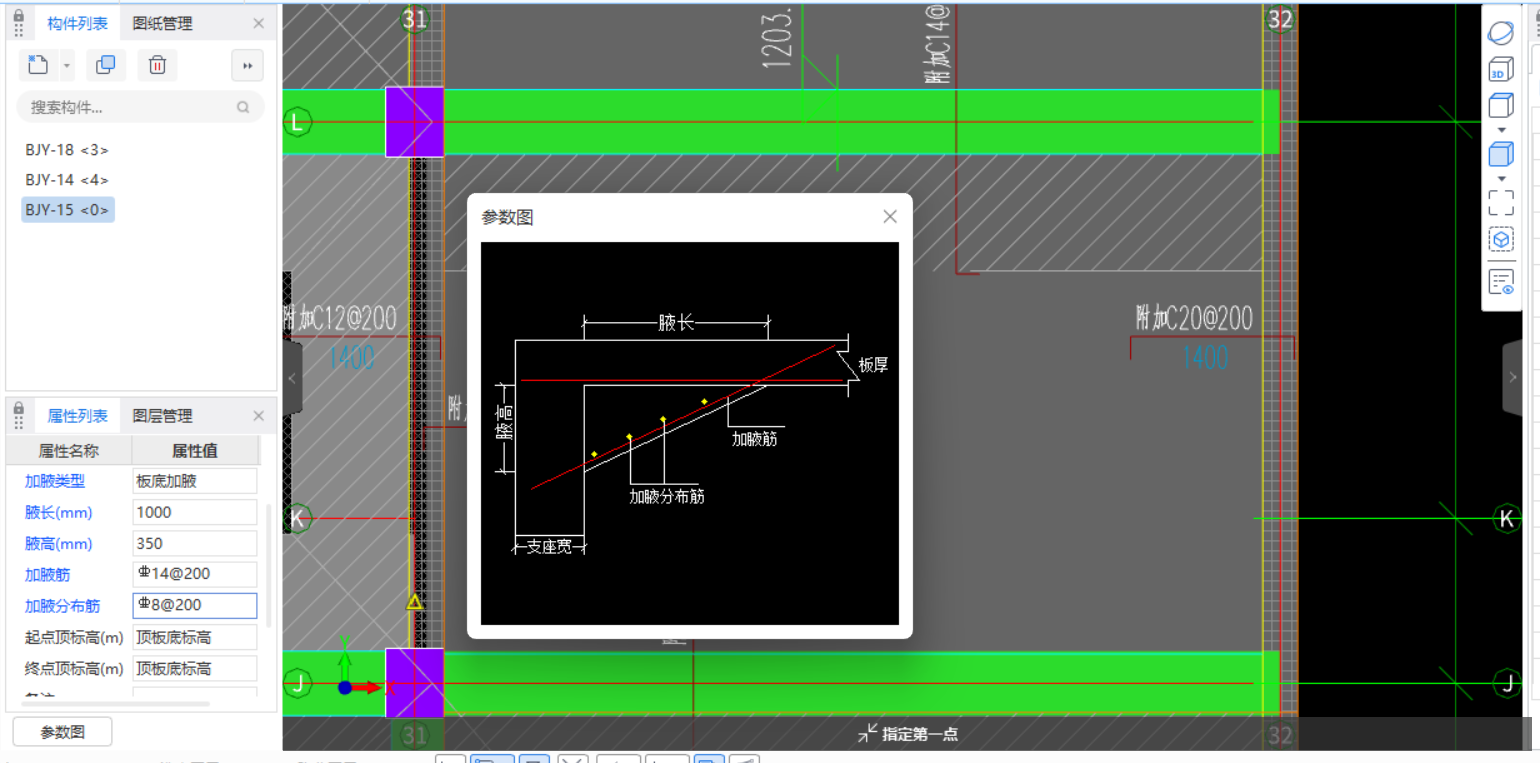Viewport: 1540px width, 763px height.
Task: Click the dashed rectangle selection icon
Action: tap(1501, 203)
